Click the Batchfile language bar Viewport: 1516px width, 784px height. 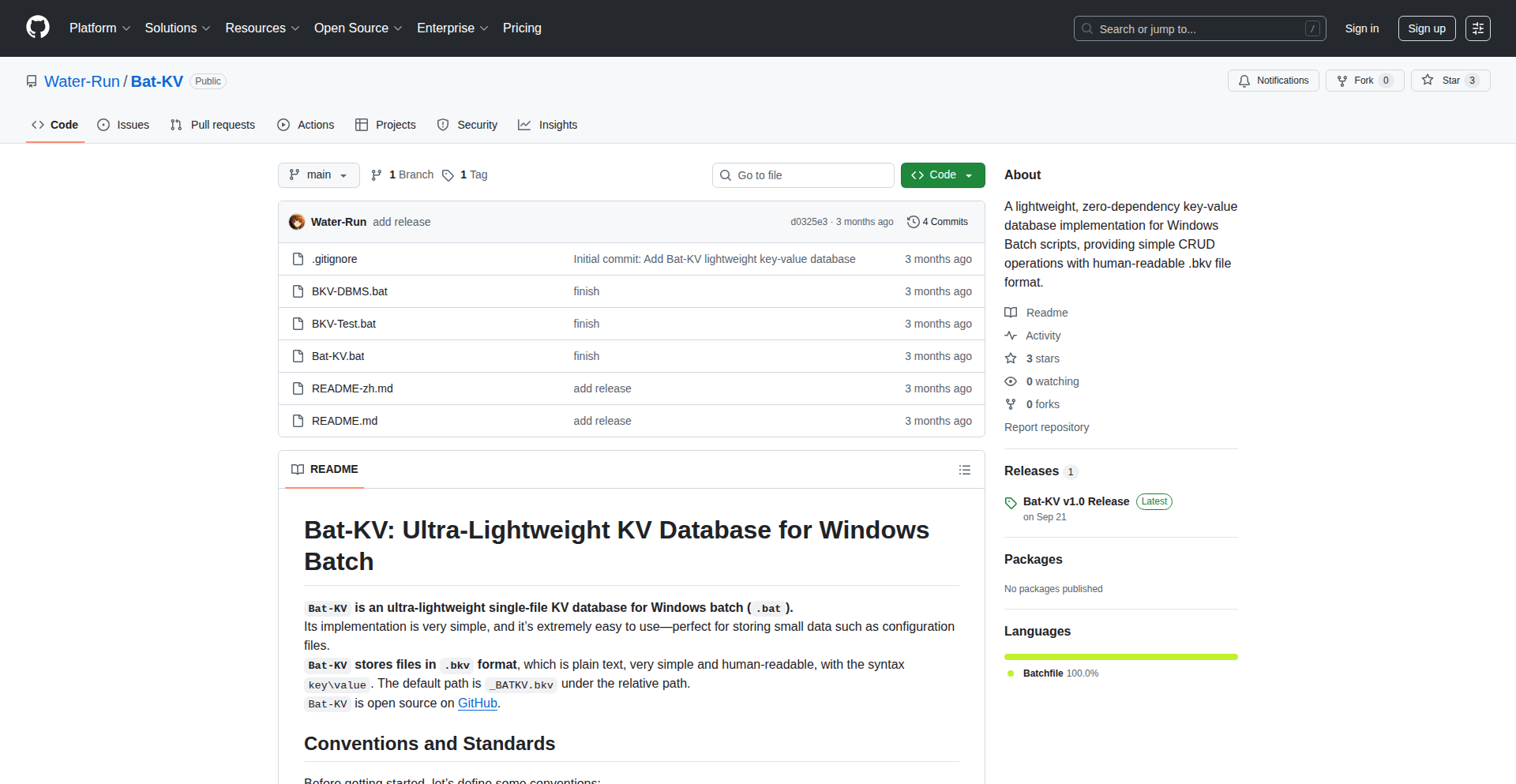pos(1121,657)
